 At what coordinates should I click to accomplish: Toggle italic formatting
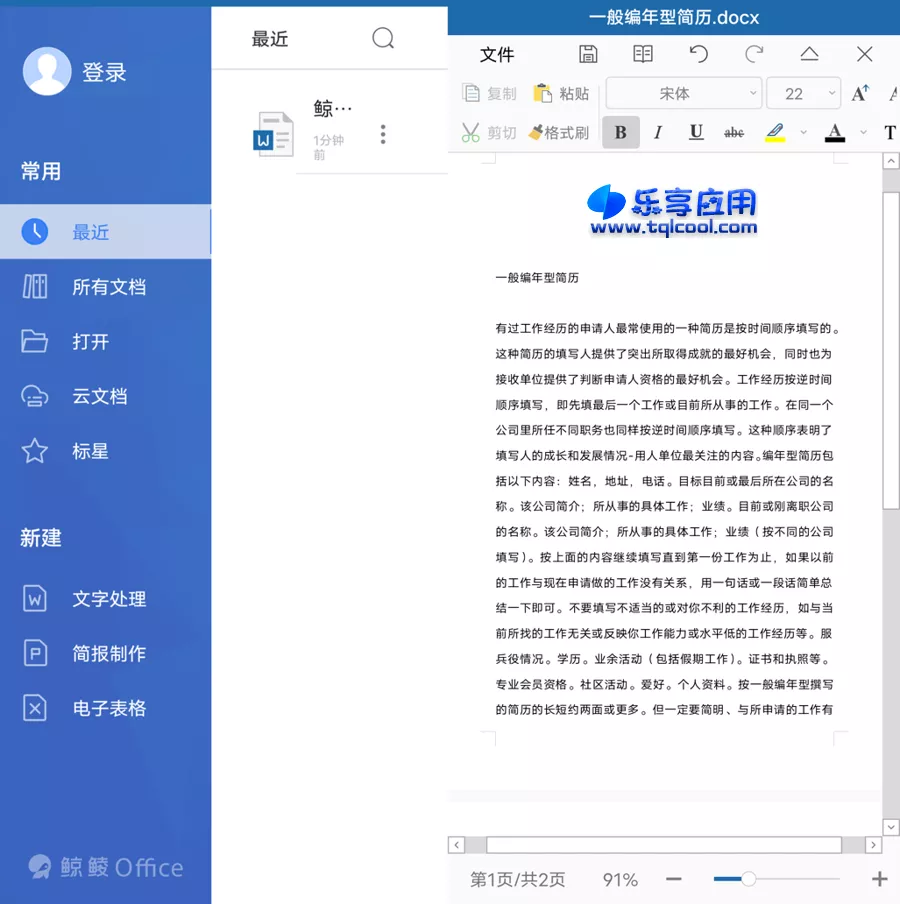[659, 132]
